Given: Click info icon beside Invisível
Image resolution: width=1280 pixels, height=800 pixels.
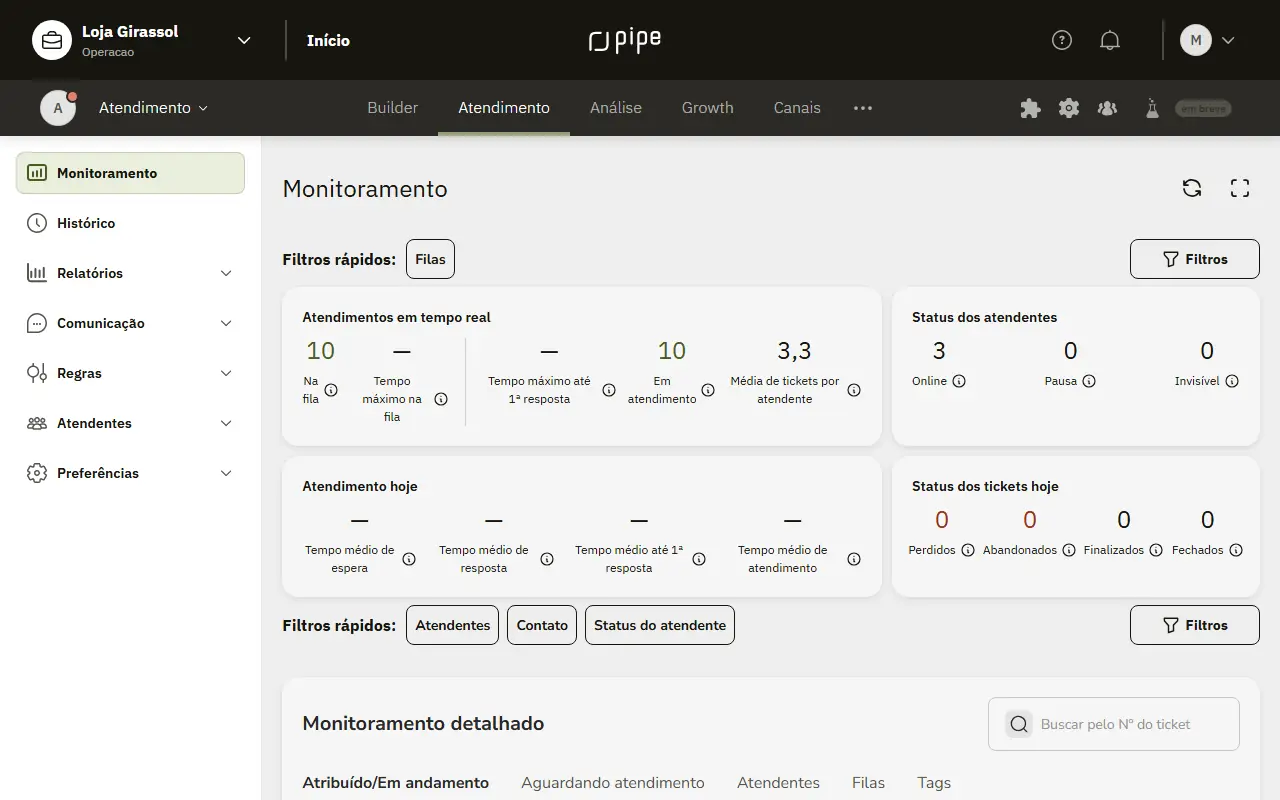Looking at the screenshot, I should pos(1232,381).
